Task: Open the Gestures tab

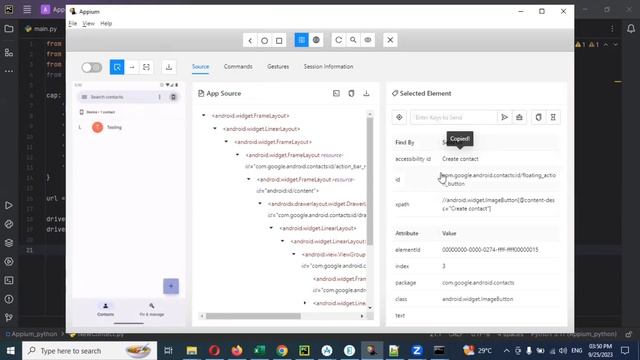Action: click(278, 67)
